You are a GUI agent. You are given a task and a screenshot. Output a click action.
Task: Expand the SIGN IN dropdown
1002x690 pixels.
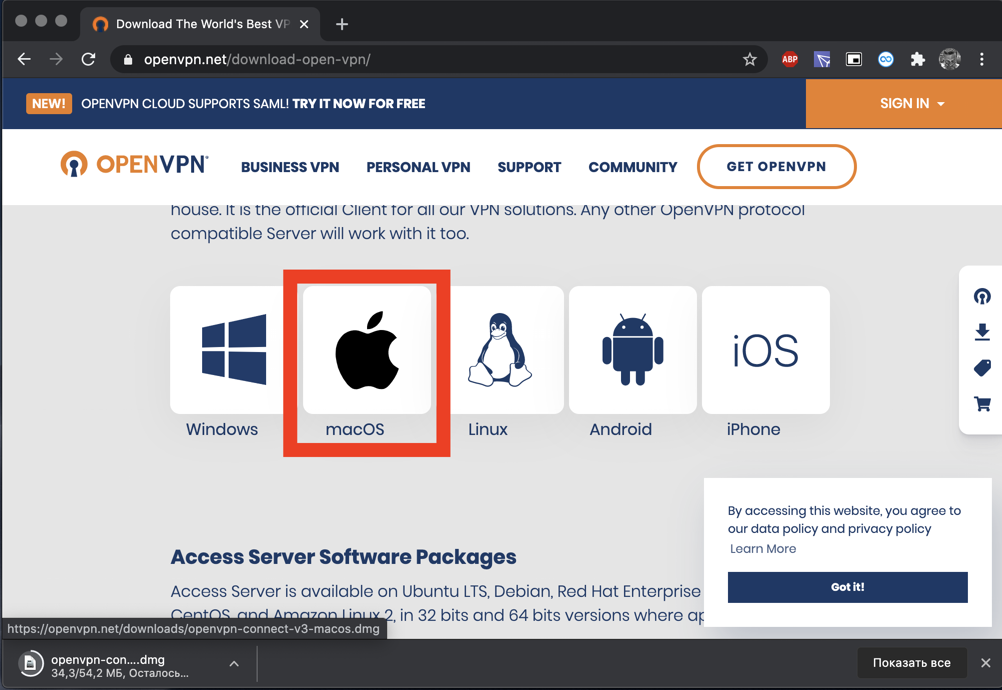911,103
